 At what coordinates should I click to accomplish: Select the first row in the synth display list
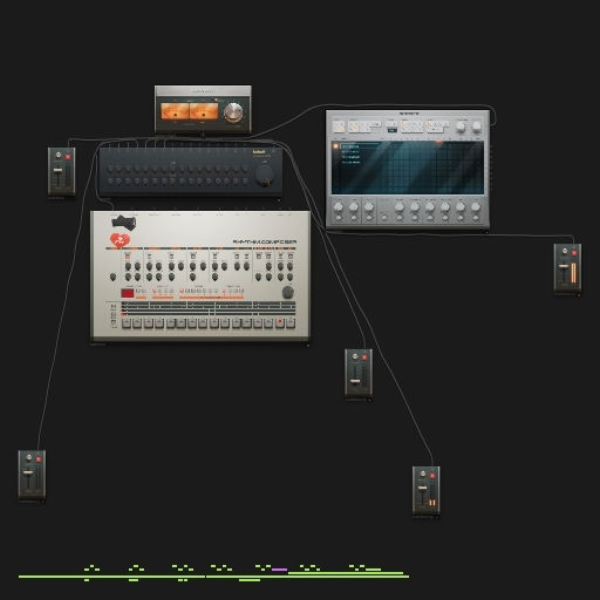pos(351,146)
